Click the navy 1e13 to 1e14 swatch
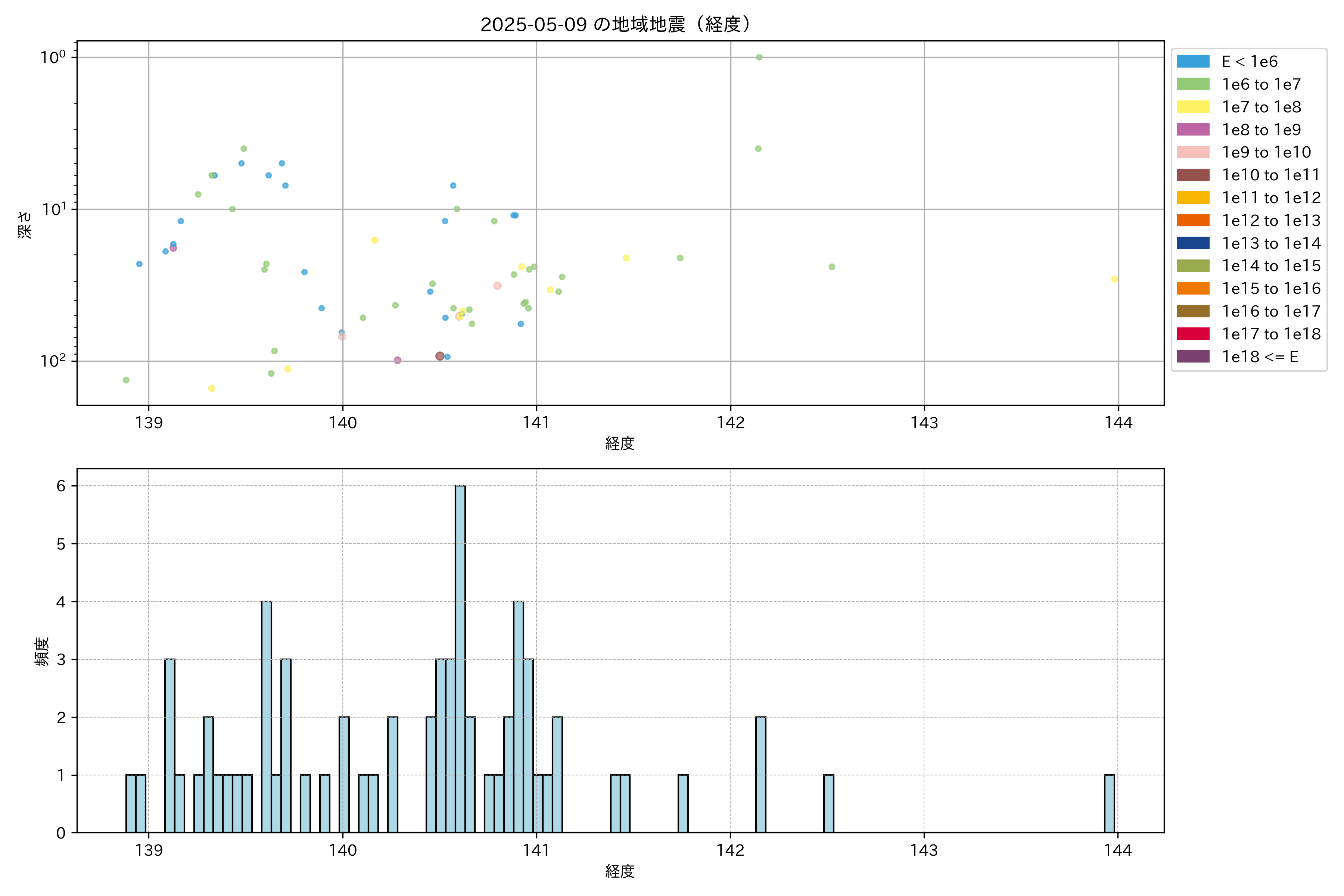The height and width of the screenshot is (896, 1344). pos(1192,243)
